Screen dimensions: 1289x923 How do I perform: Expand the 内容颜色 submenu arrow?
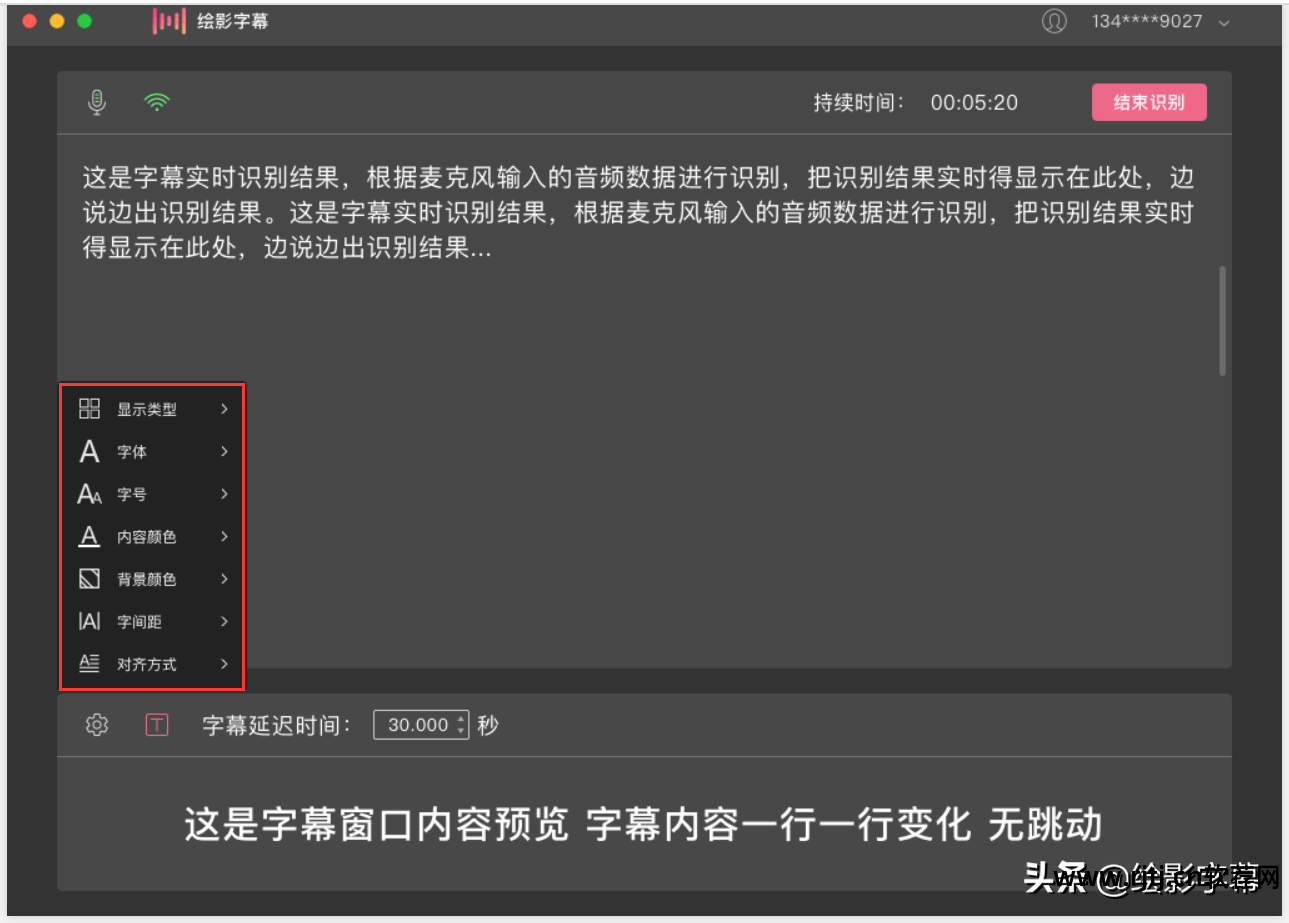224,537
